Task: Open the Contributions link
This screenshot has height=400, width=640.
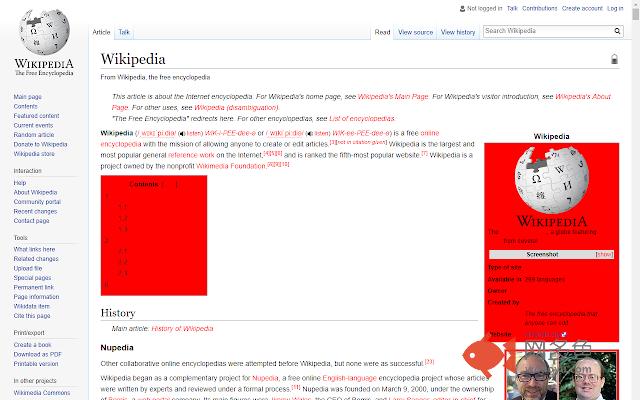Action: [540, 8]
